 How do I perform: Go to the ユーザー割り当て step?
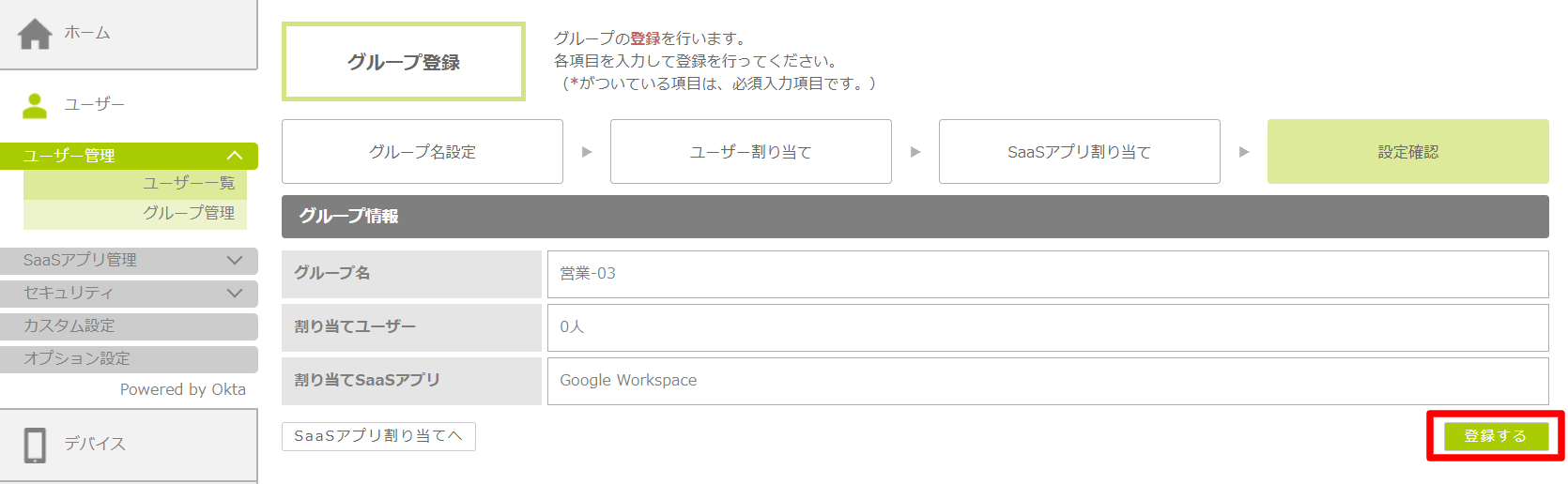tap(751, 152)
